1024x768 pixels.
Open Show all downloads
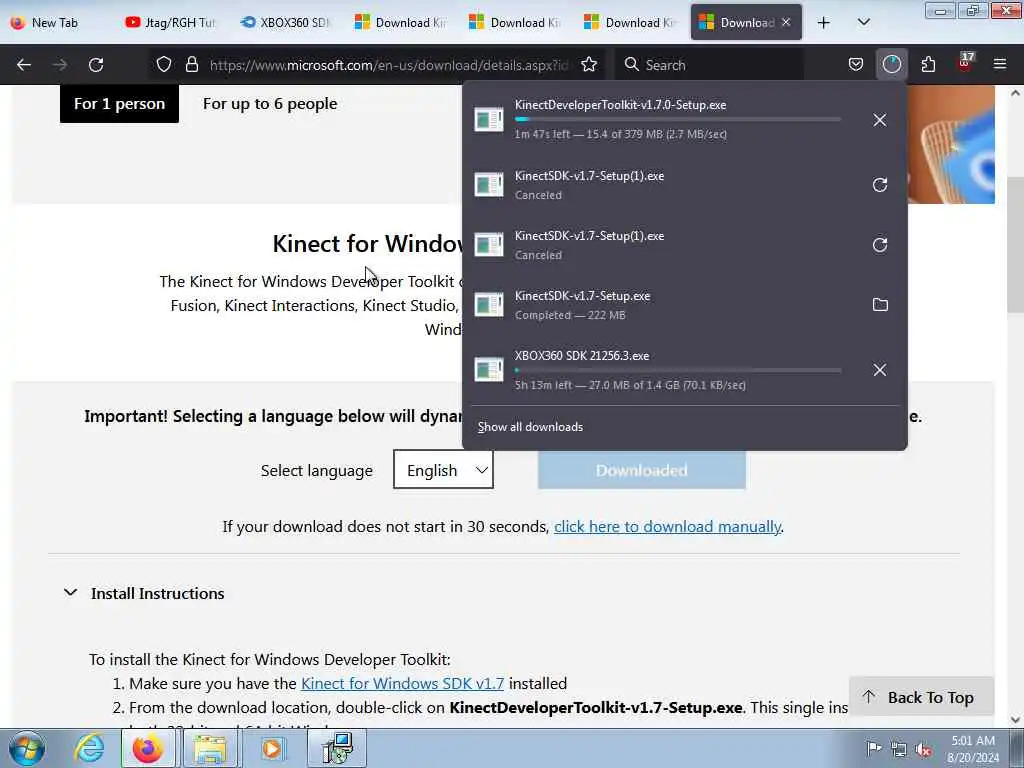point(530,427)
